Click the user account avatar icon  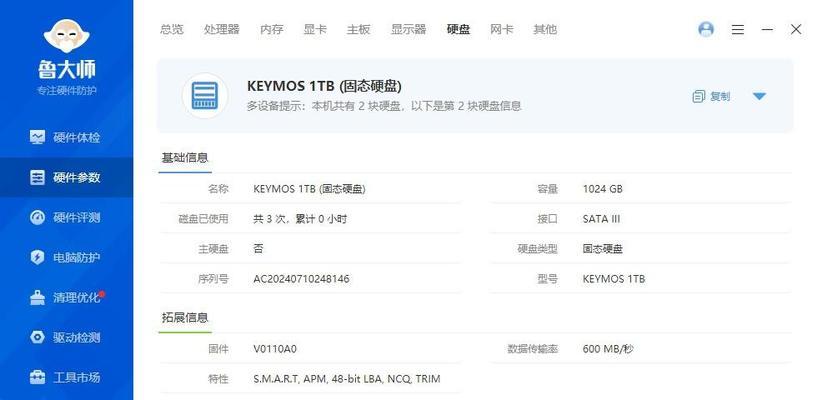pyautogui.click(x=706, y=29)
